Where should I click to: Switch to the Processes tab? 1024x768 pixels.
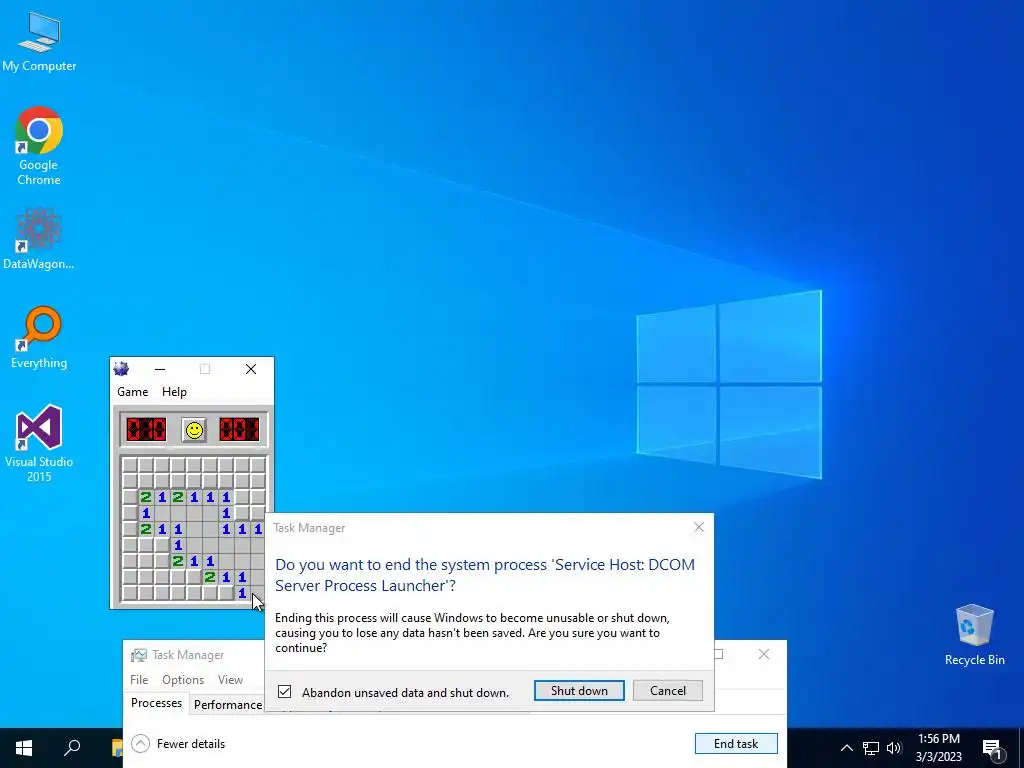pyautogui.click(x=157, y=703)
